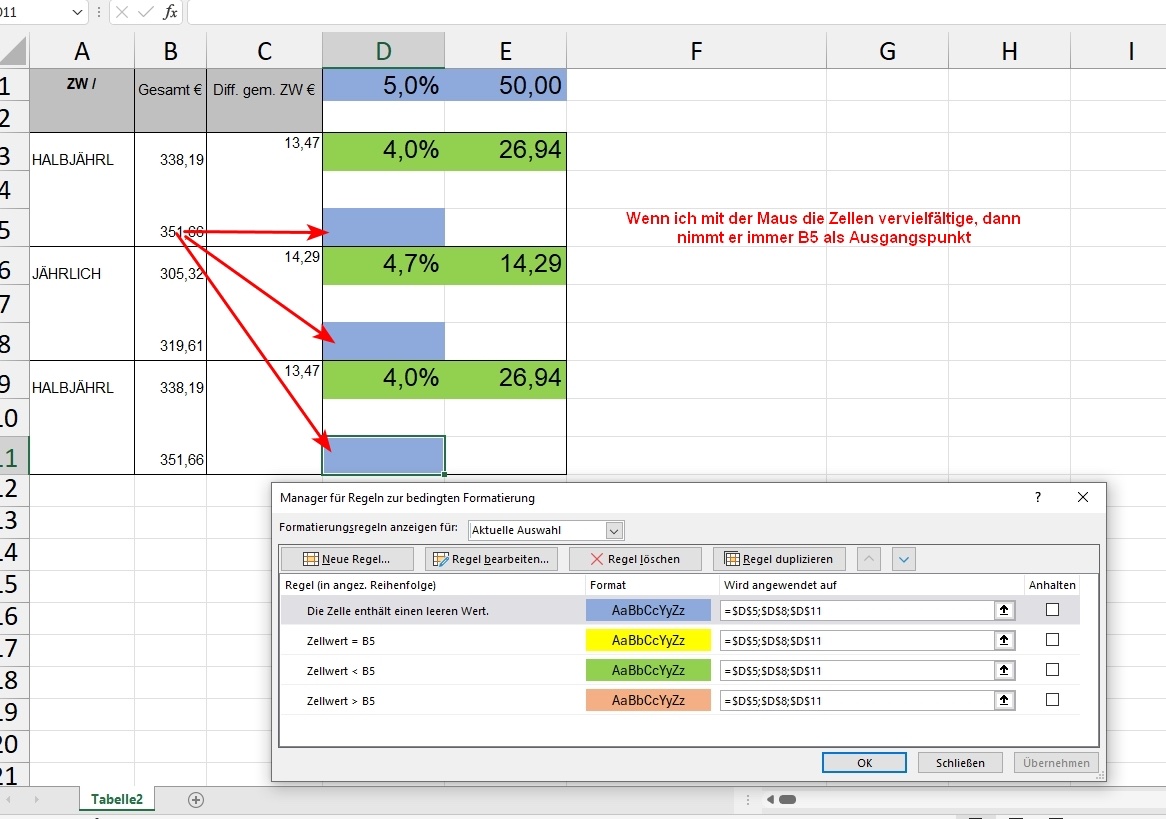Image resolution: width=1166 pixels, height=819 pixels.
Task: Click the 'Regel löschen' button
Action: (635, 559)
